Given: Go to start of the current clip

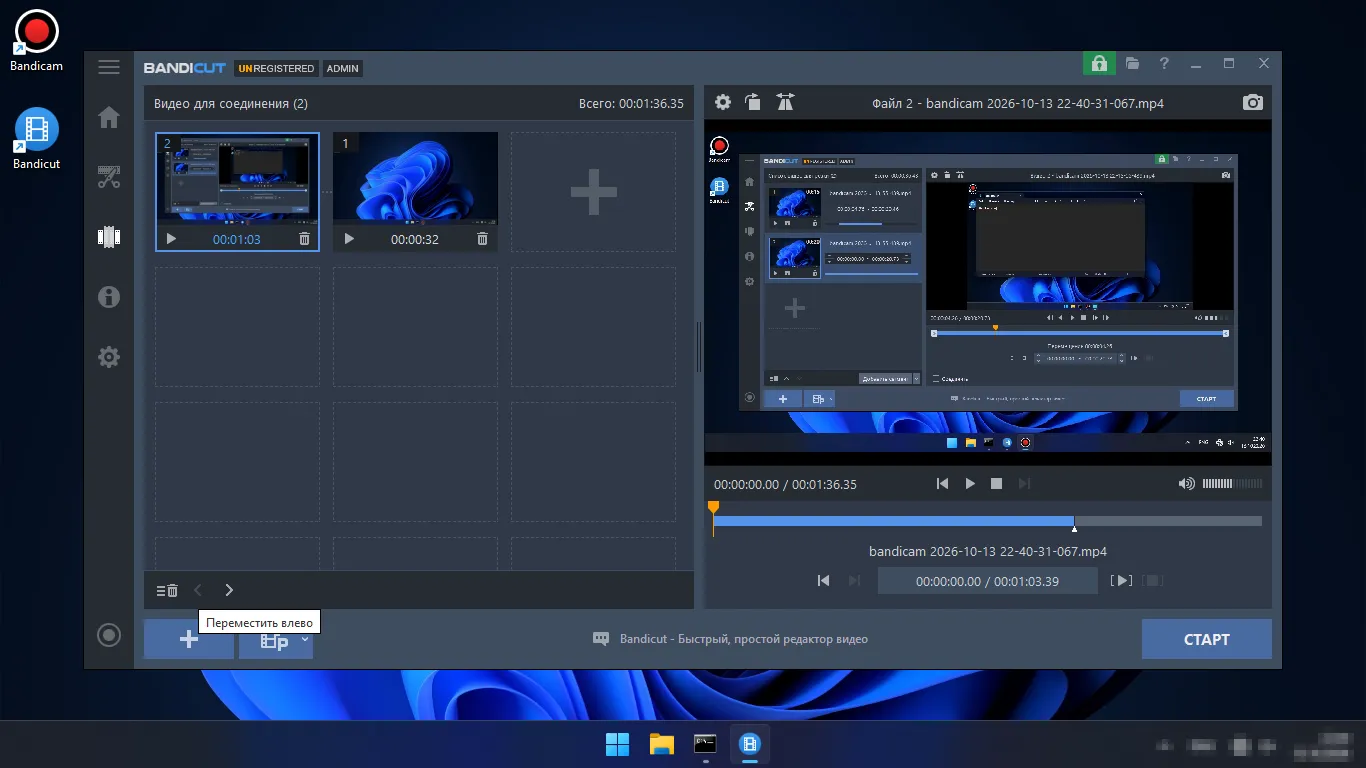Looking at the screenshot, I should [x=823, y=580].
